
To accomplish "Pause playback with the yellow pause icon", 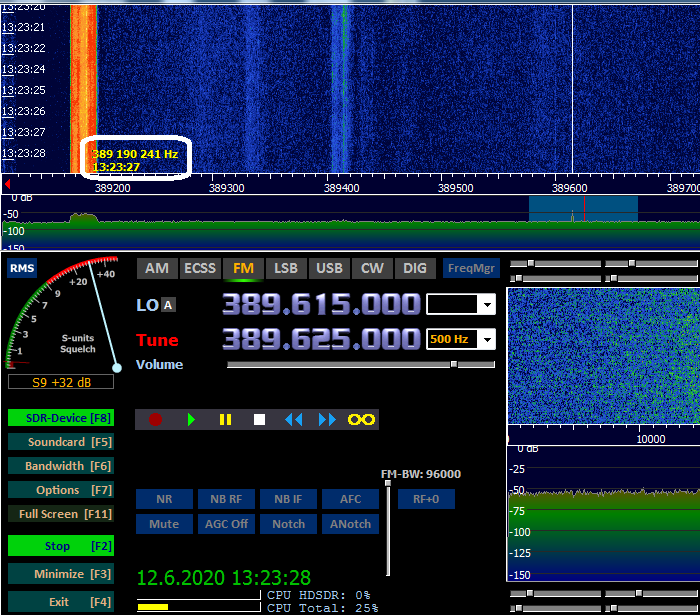I will click(x=225, y=420).
